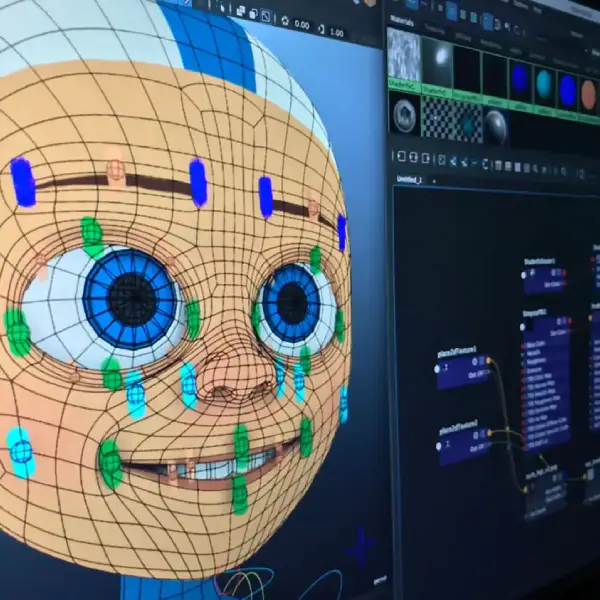Toggle the left circle port on place2dTexture2 node
600x600 pixels.
tap(439, 446)
